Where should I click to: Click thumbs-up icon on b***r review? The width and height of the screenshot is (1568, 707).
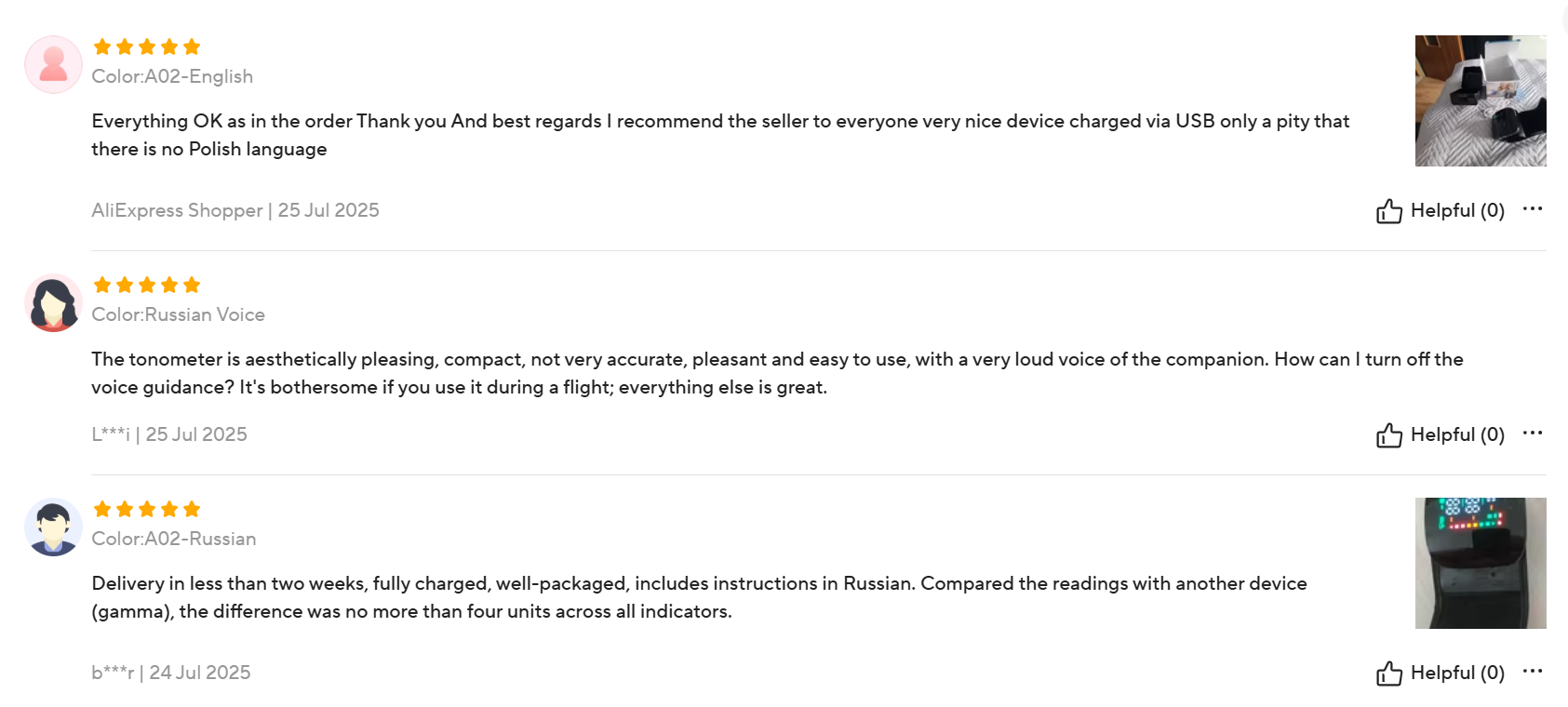(1388, 674)
